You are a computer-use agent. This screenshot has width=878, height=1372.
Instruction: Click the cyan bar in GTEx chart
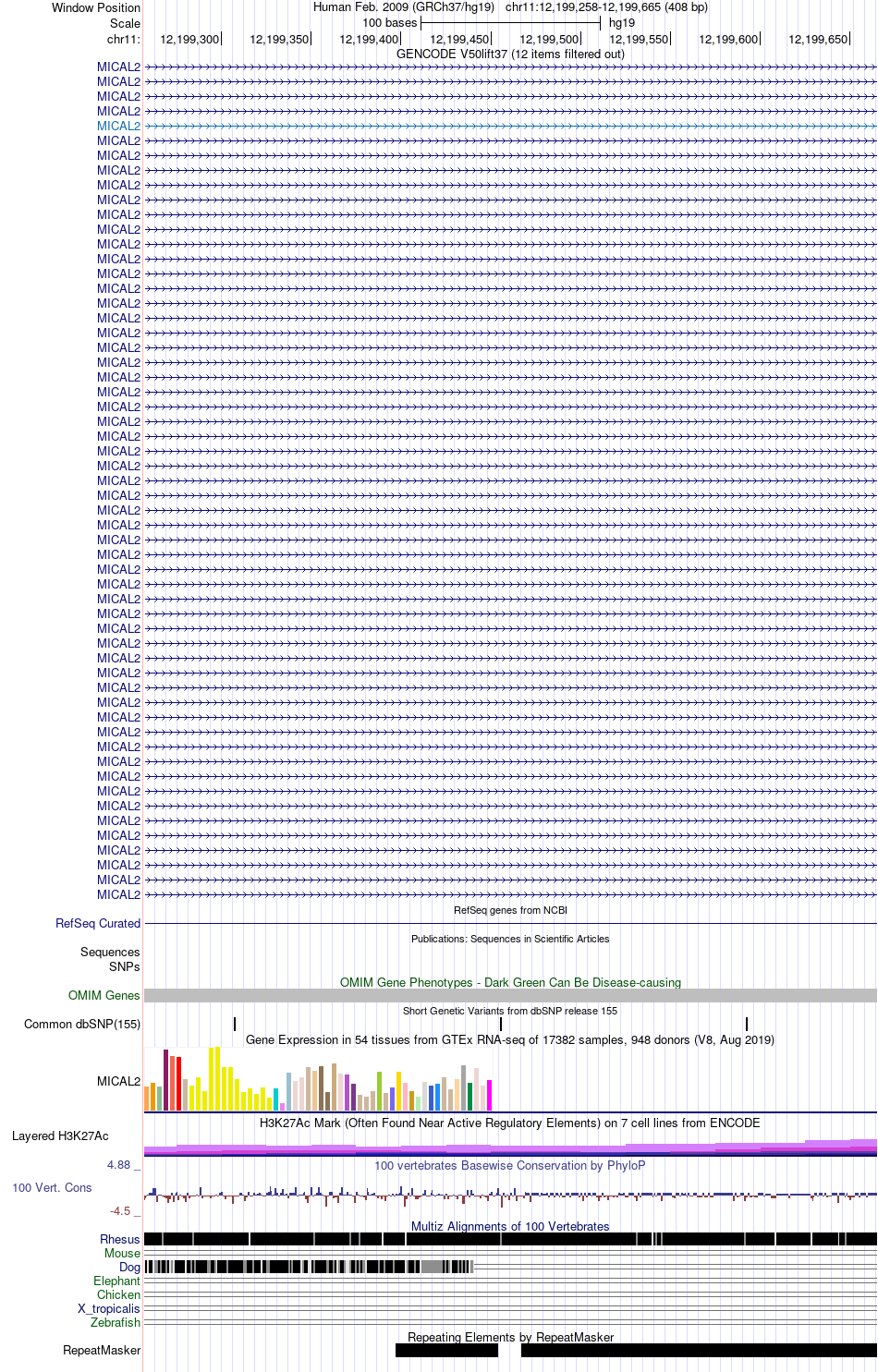(275, 1099)
